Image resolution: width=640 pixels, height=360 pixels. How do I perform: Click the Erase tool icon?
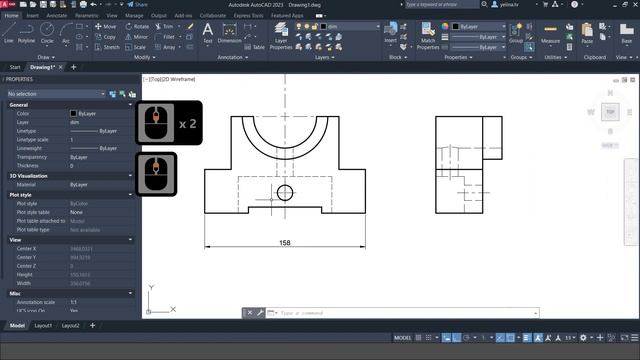pos(190,26)
